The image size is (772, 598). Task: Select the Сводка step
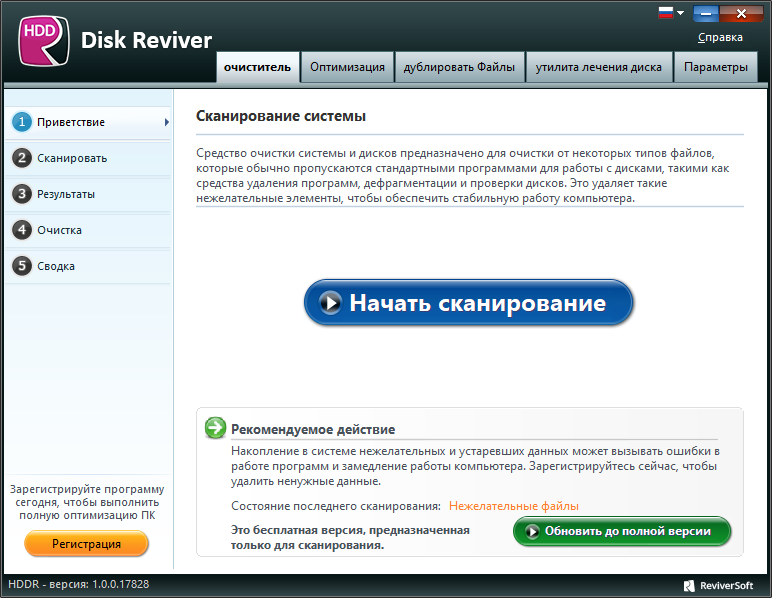(x=88, y=266)
